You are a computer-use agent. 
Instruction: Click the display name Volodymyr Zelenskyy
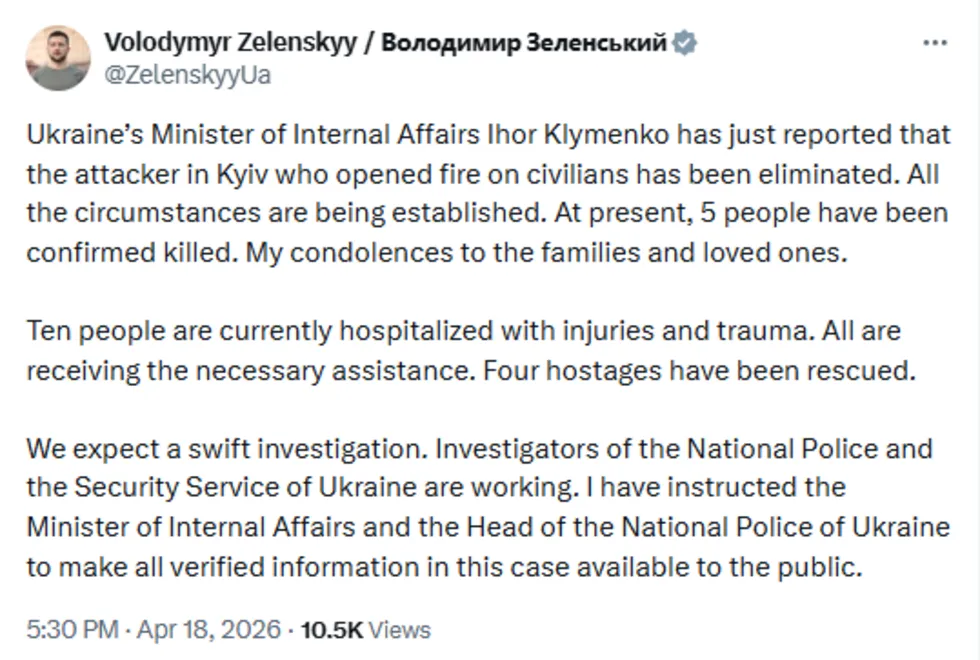[230, 42]
